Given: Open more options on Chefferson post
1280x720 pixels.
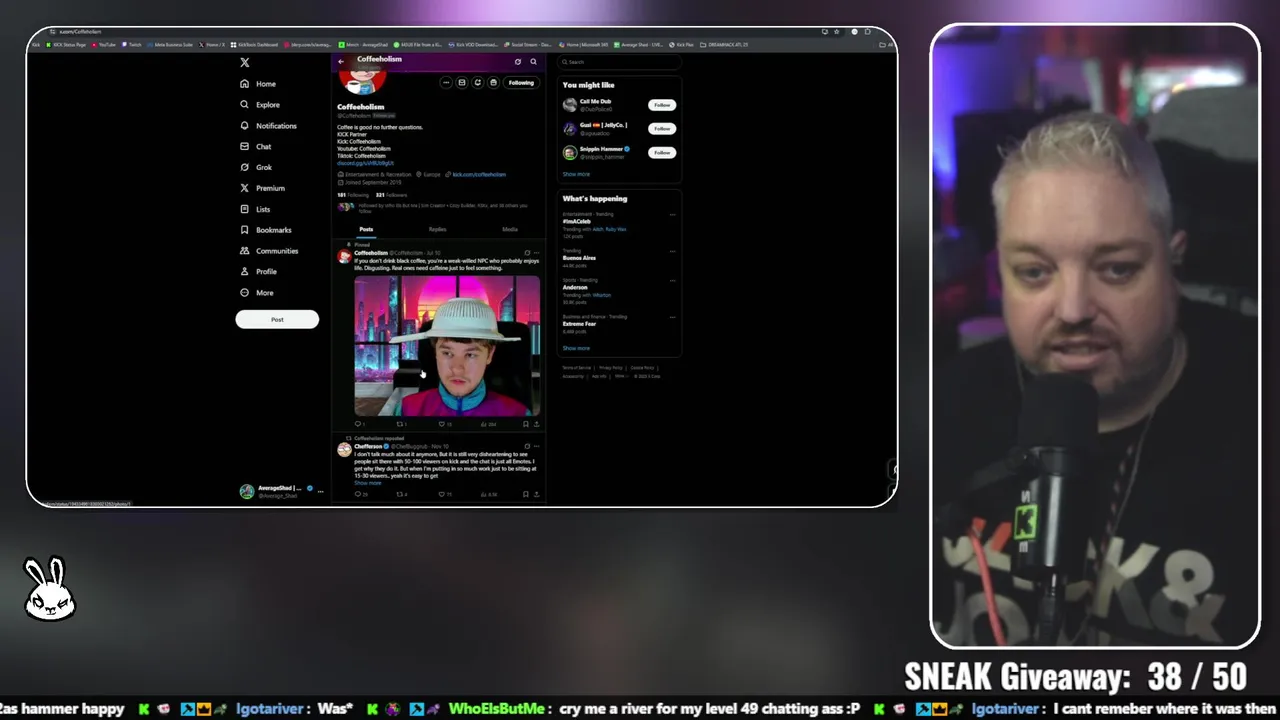Looking at the screenshot, I should [x=536, y=446].
